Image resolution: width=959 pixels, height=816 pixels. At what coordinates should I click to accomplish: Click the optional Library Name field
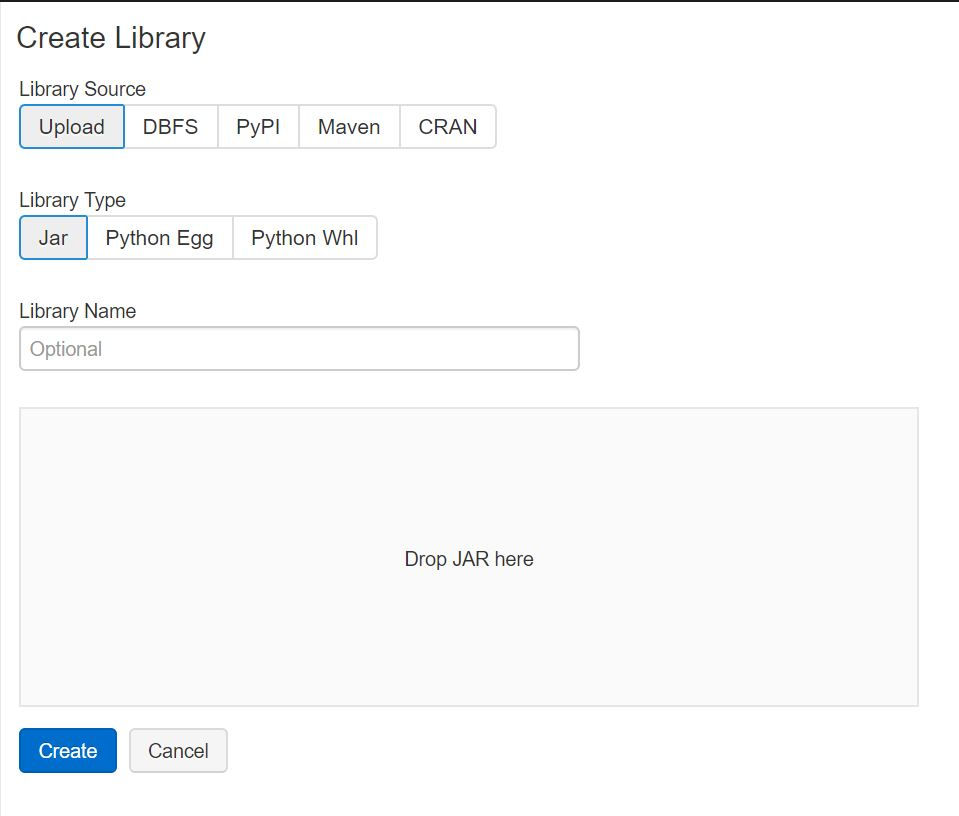pyautogui.click(x=298, y=348)
